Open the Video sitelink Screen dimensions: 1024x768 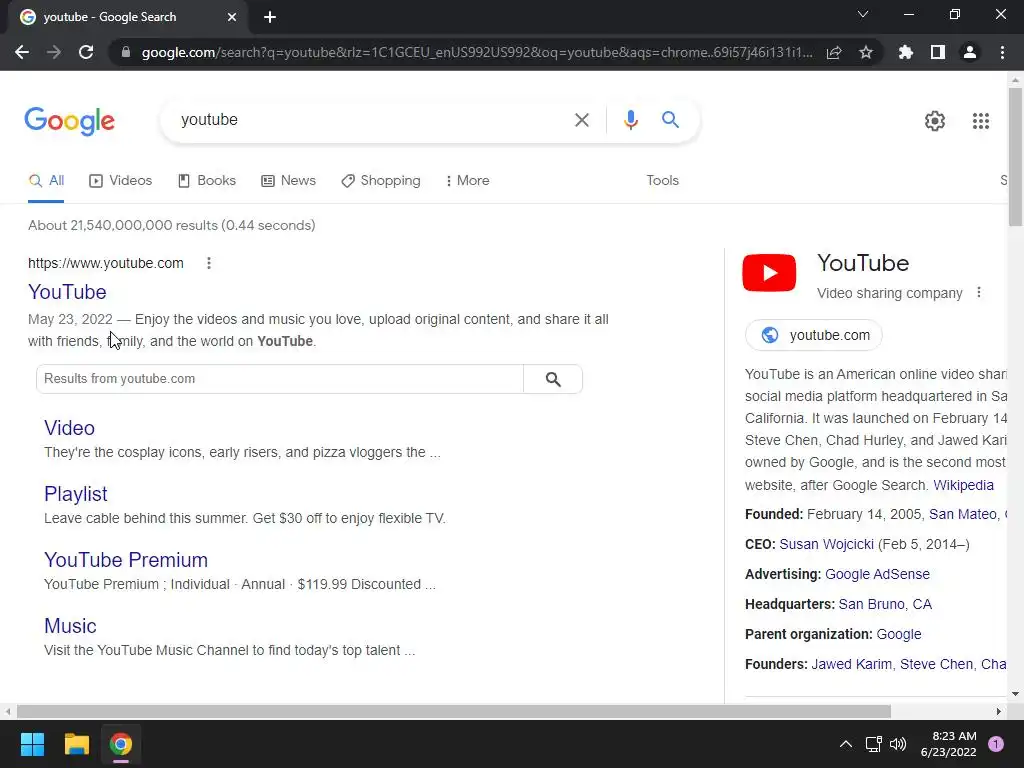click(x=69, y=428)
